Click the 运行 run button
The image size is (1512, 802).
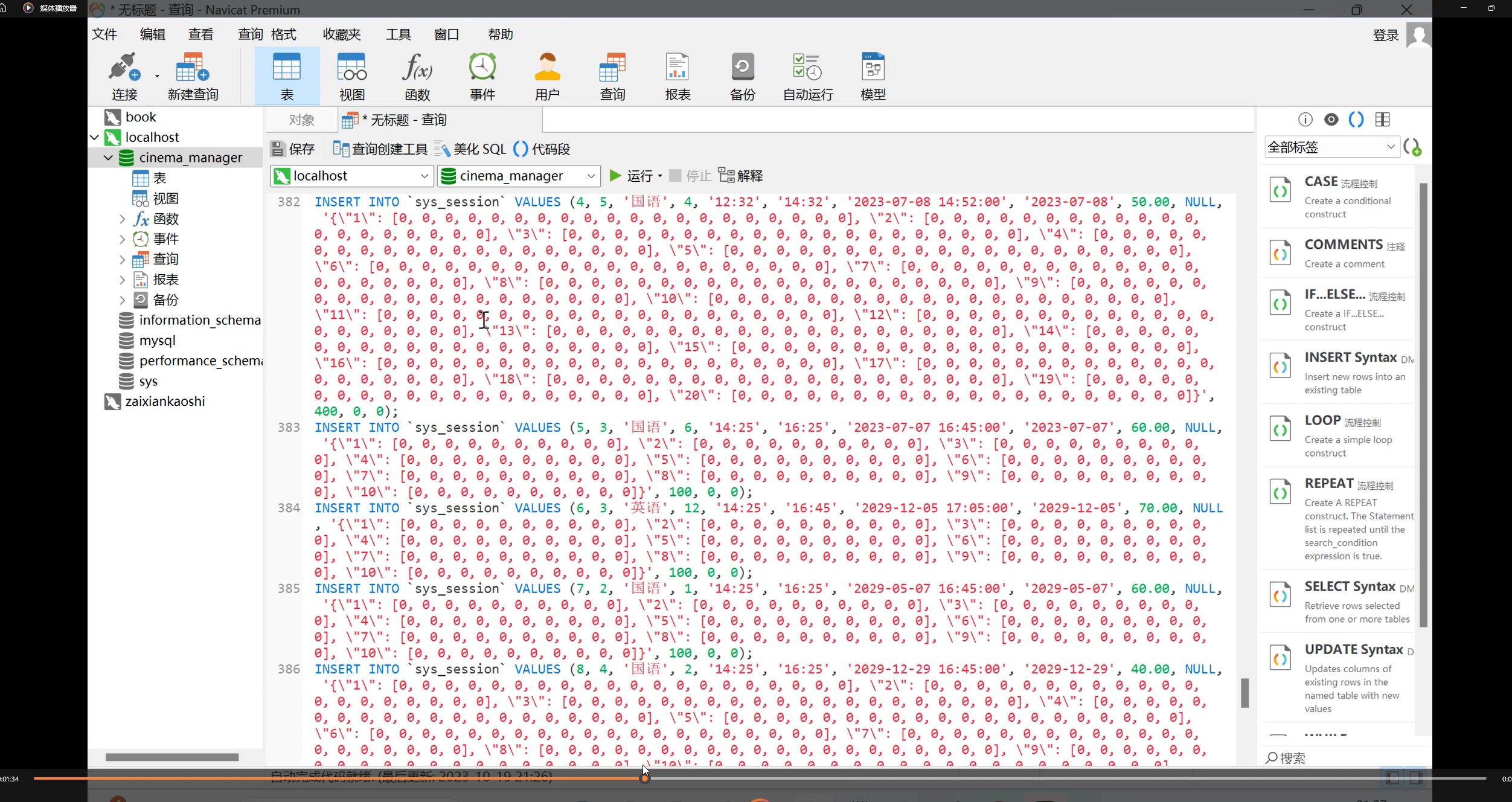tap(632, 176)
